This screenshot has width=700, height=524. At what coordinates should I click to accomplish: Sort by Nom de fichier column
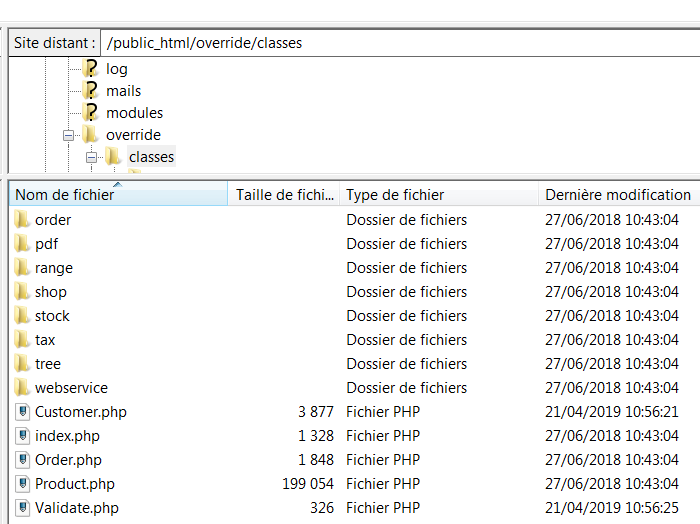(118, 194)
